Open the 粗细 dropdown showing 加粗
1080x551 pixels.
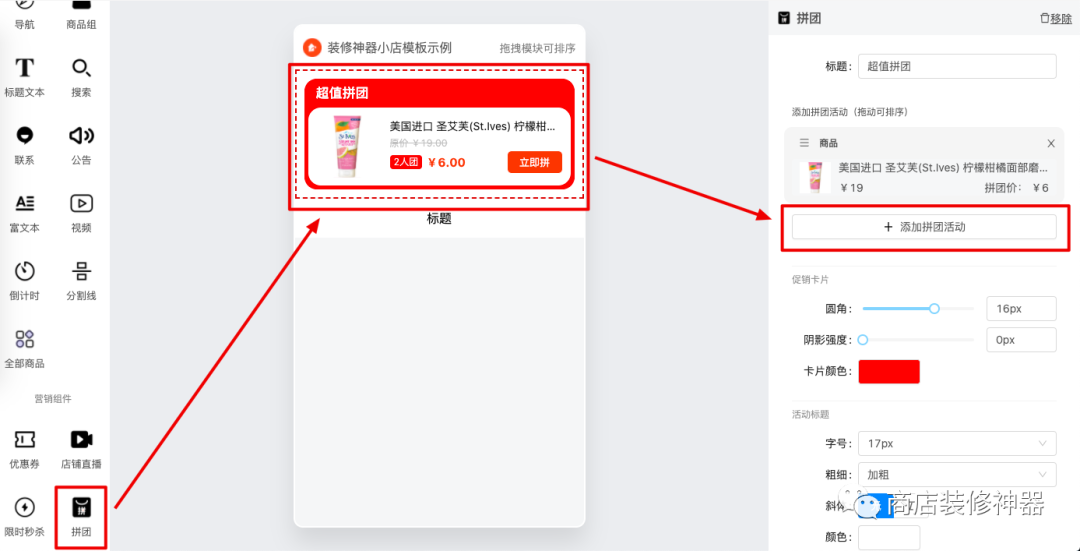pyautogui.click(x=957, y=475)
